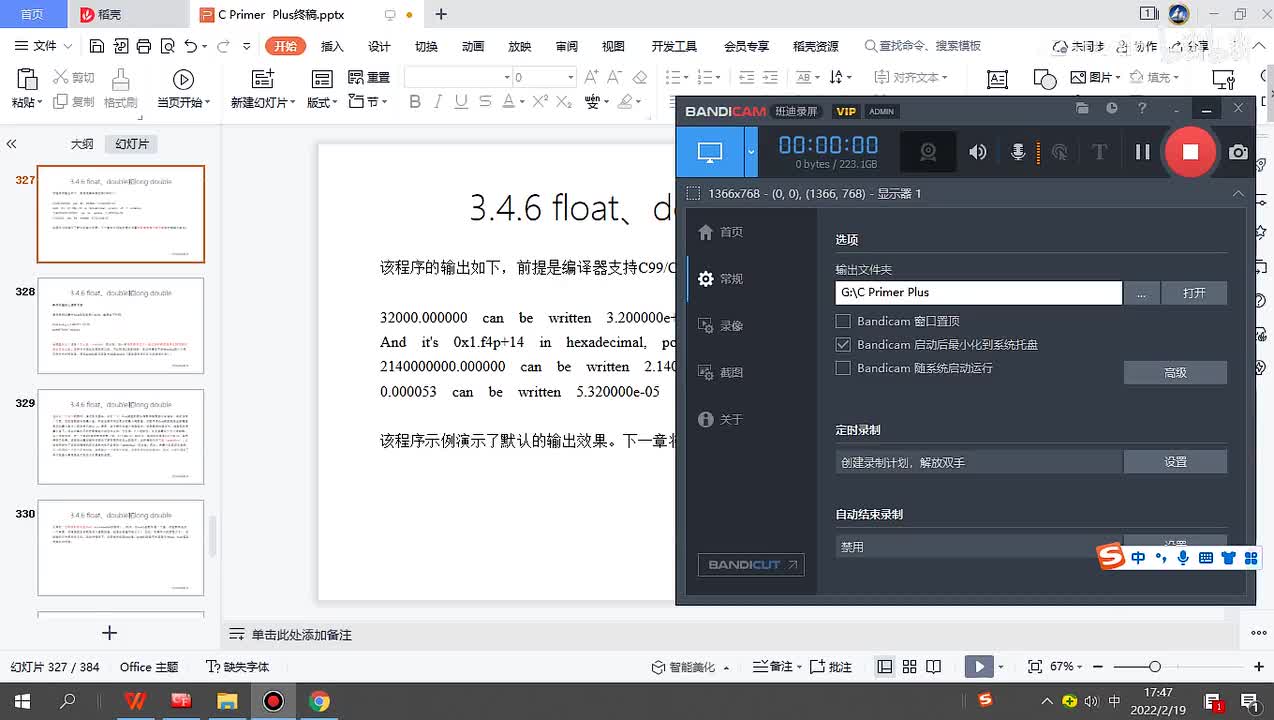Screen dimensions: 1274x720
Task: Open the Design (设计) ribbon tab
Action: 379,46
